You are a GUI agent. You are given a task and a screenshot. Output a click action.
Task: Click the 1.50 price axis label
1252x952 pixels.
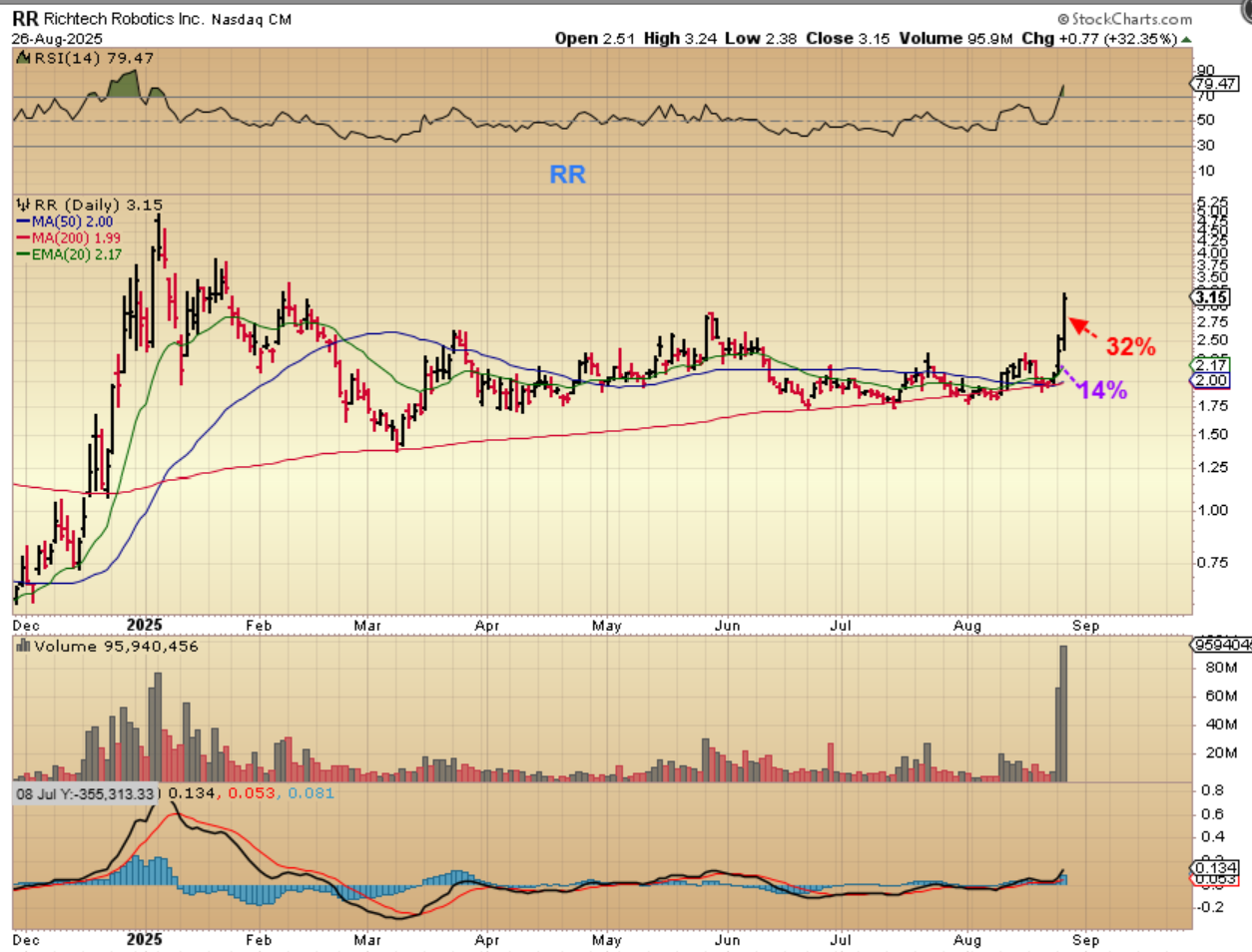[x=1212, y=434]
